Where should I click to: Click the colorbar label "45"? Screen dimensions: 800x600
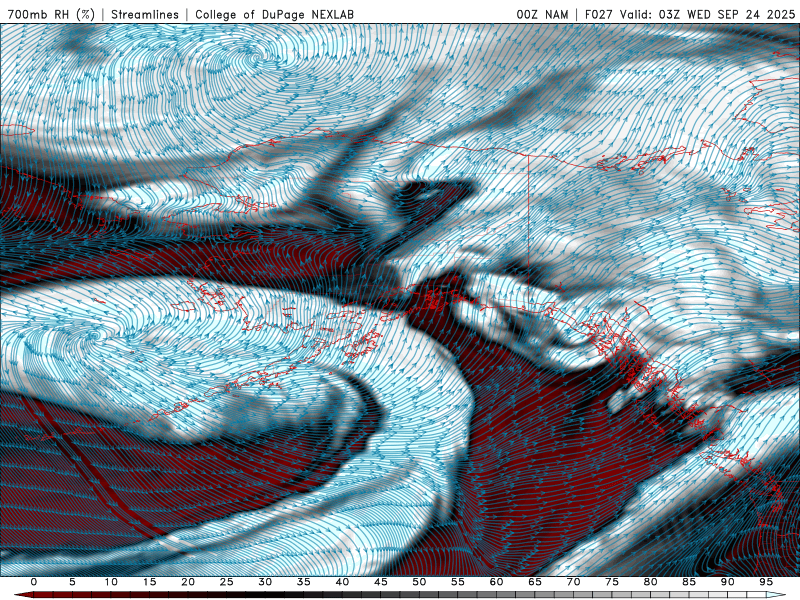pyautogui.click(x=381, y=582)
